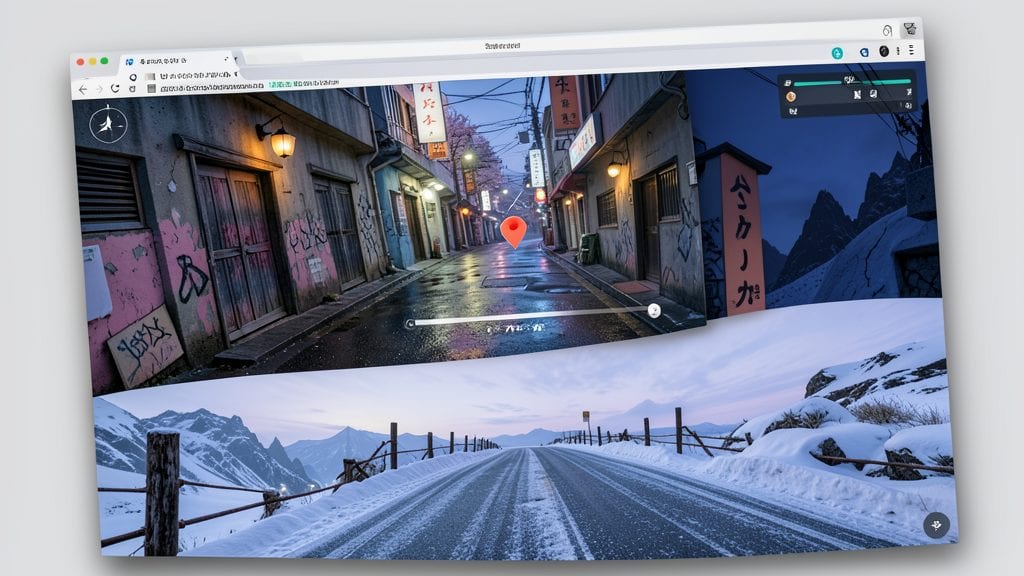Select the open browser tab

pyautogui.click(x=178, y=60)
